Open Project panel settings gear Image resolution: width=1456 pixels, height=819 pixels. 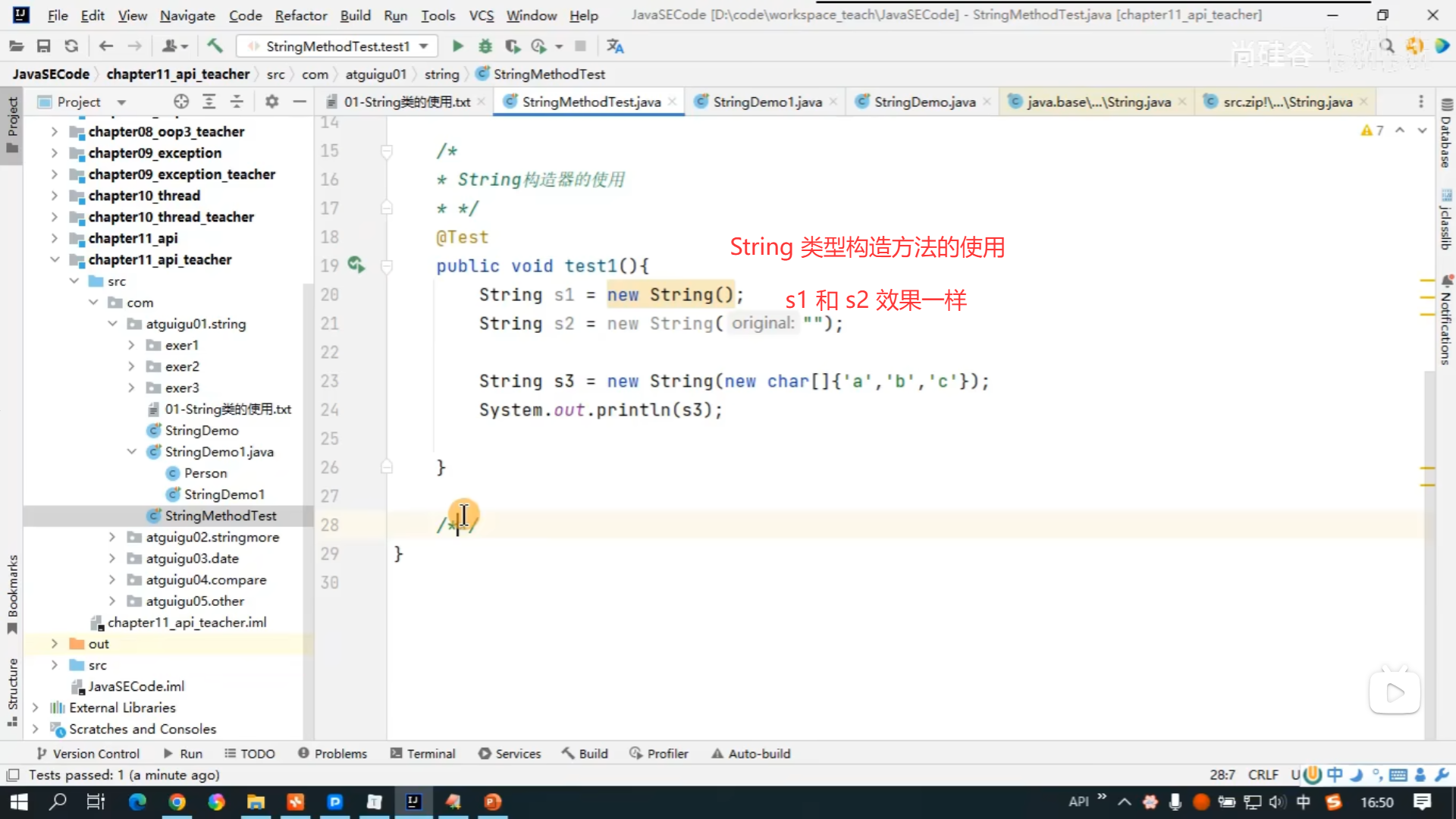[271, 102]
